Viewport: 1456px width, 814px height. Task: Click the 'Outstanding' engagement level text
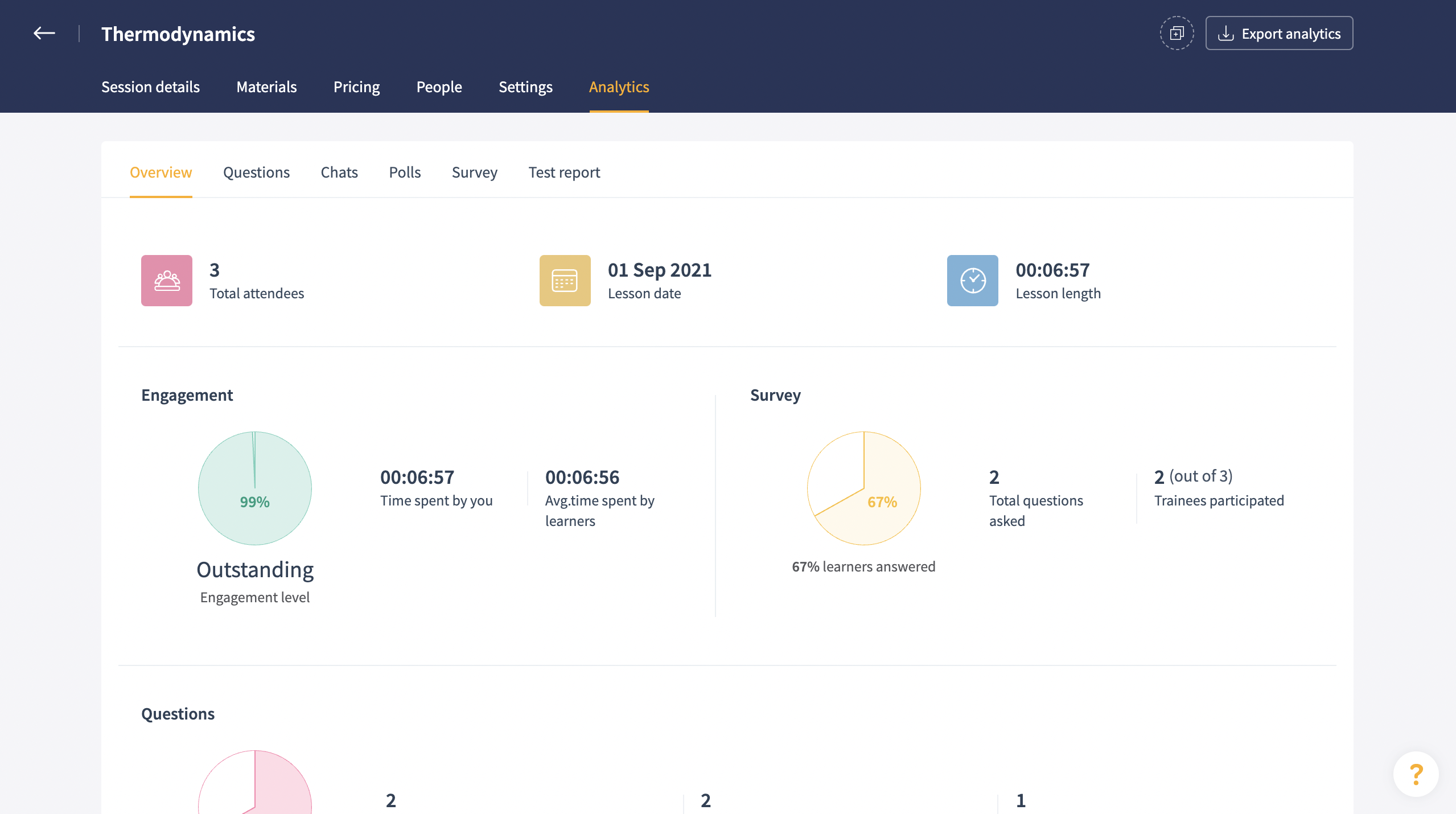[255, 570]
